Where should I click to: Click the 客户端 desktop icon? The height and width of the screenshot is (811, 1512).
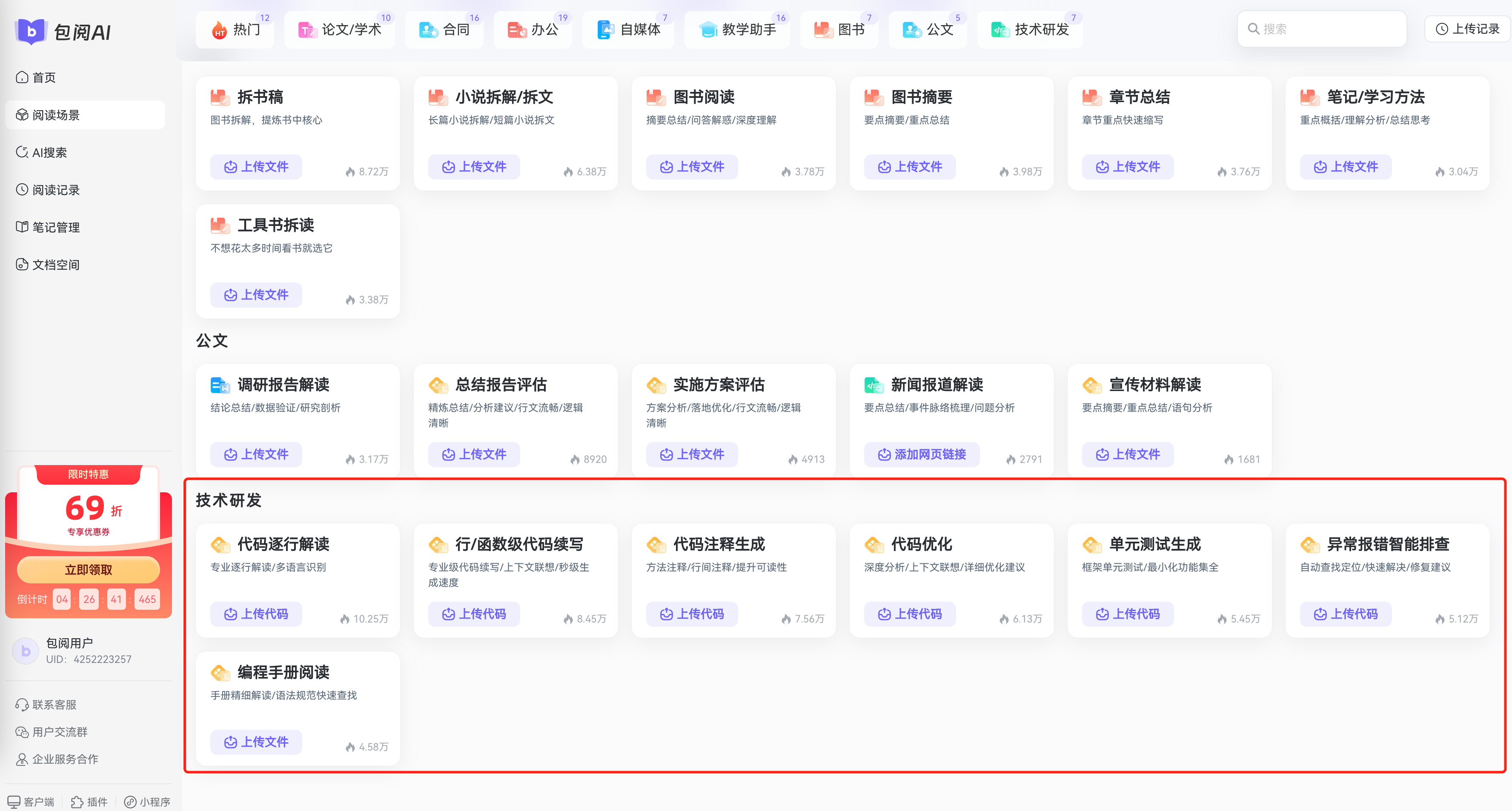[x=14, y=802]
